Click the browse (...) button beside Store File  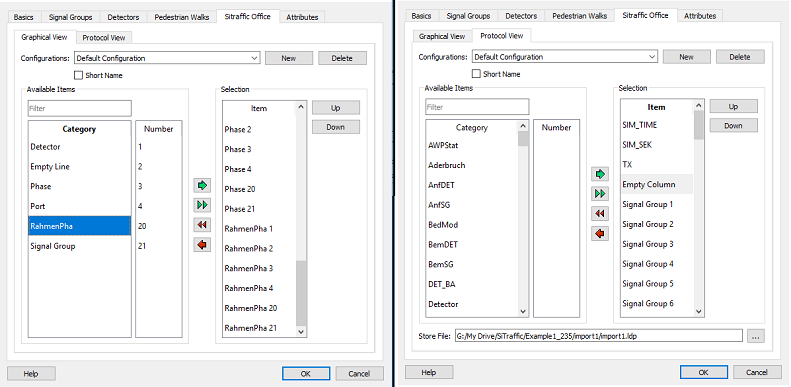755,336
